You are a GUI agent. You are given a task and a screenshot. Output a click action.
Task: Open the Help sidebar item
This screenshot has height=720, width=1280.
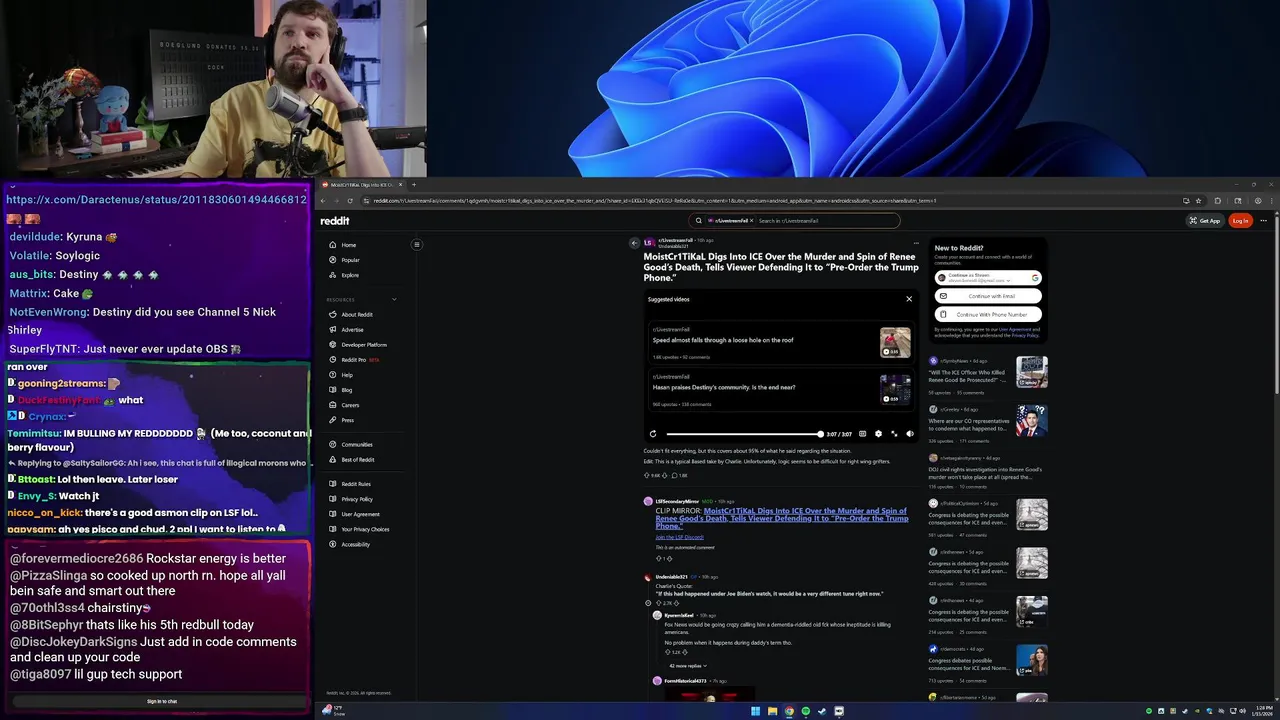coord(341,375)
